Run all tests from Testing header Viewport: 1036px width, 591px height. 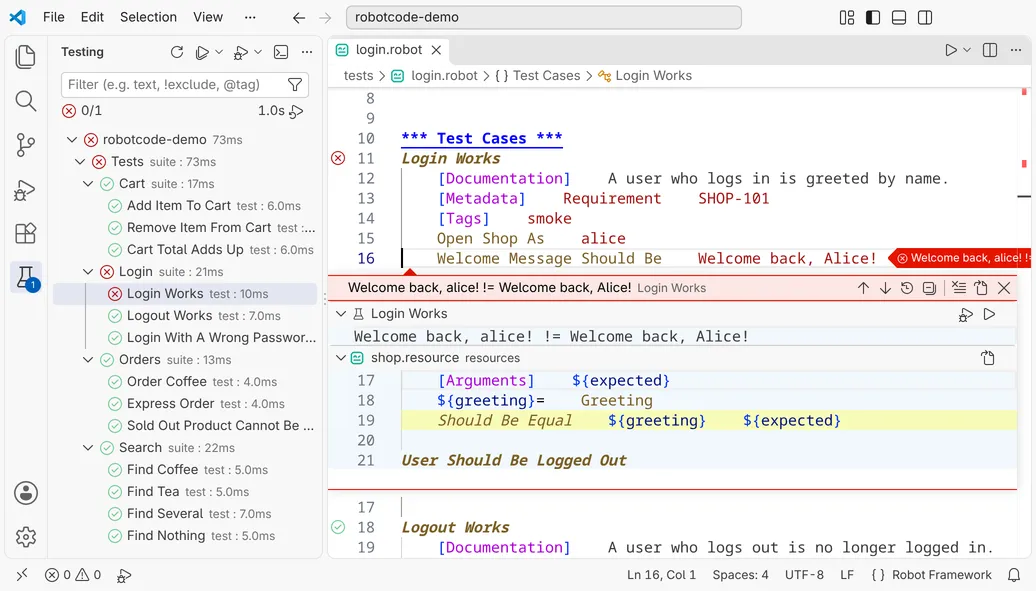(202, 52)
